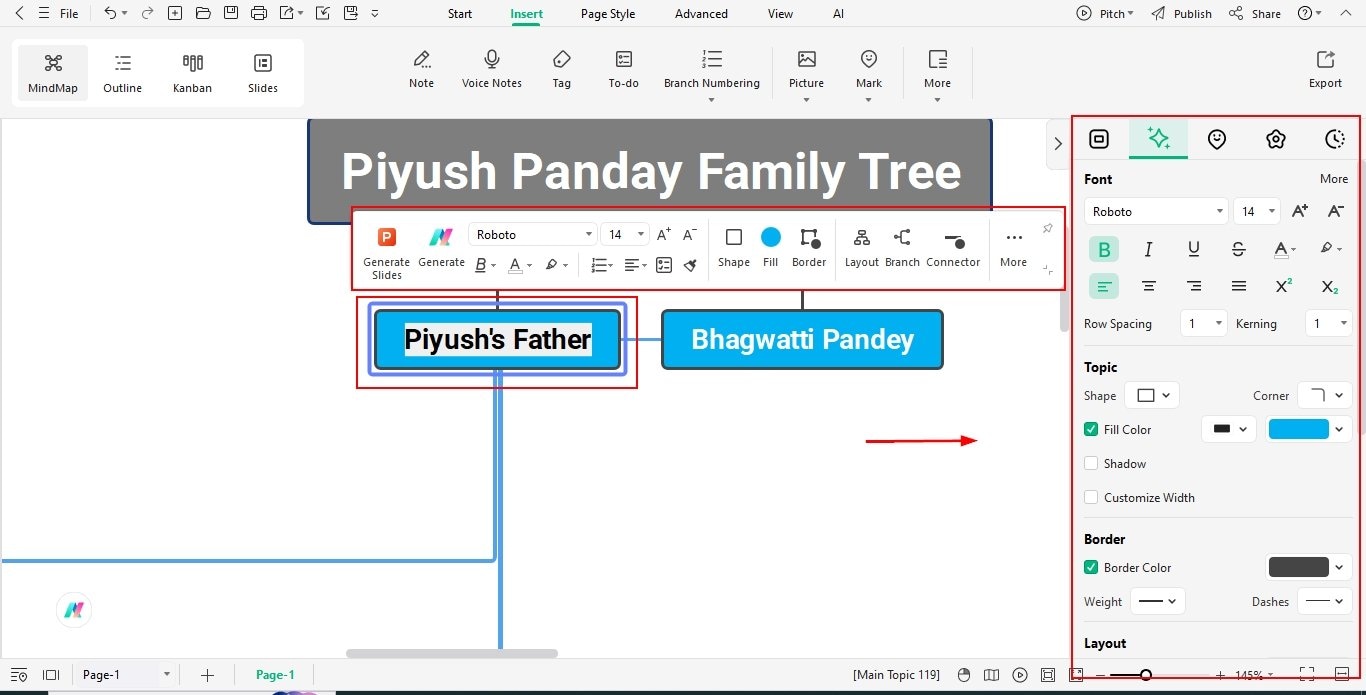Open the Advanced tab
The height and width of the screenshot is (695, 1366).
(701, 14)
